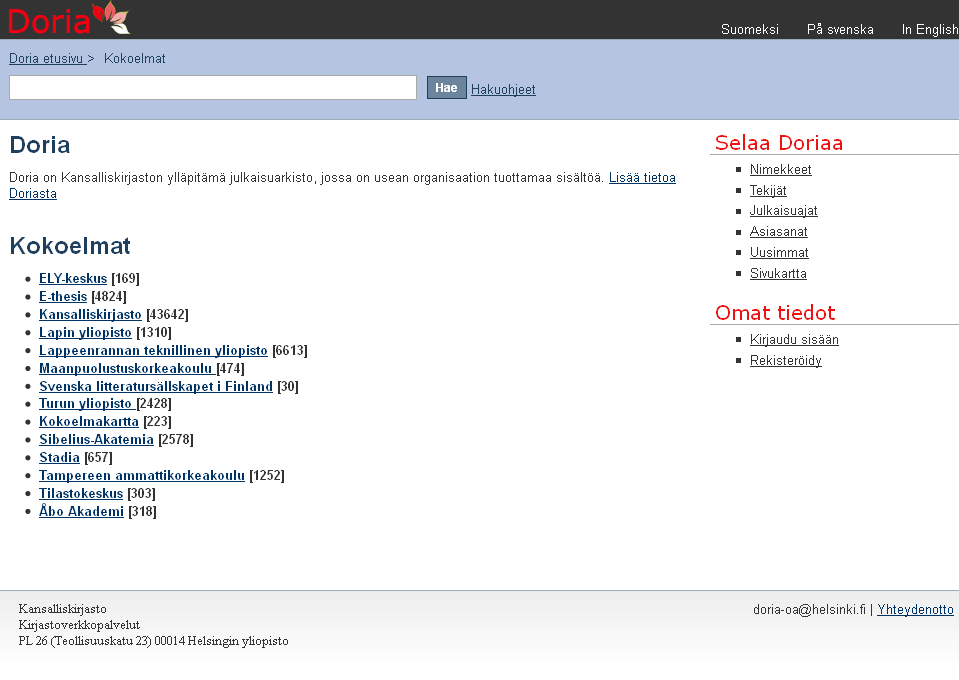Open the Maanpuolustuskorkeakoulu collection
This screenshot has height=680, width=959.
[x=125, y=368]
